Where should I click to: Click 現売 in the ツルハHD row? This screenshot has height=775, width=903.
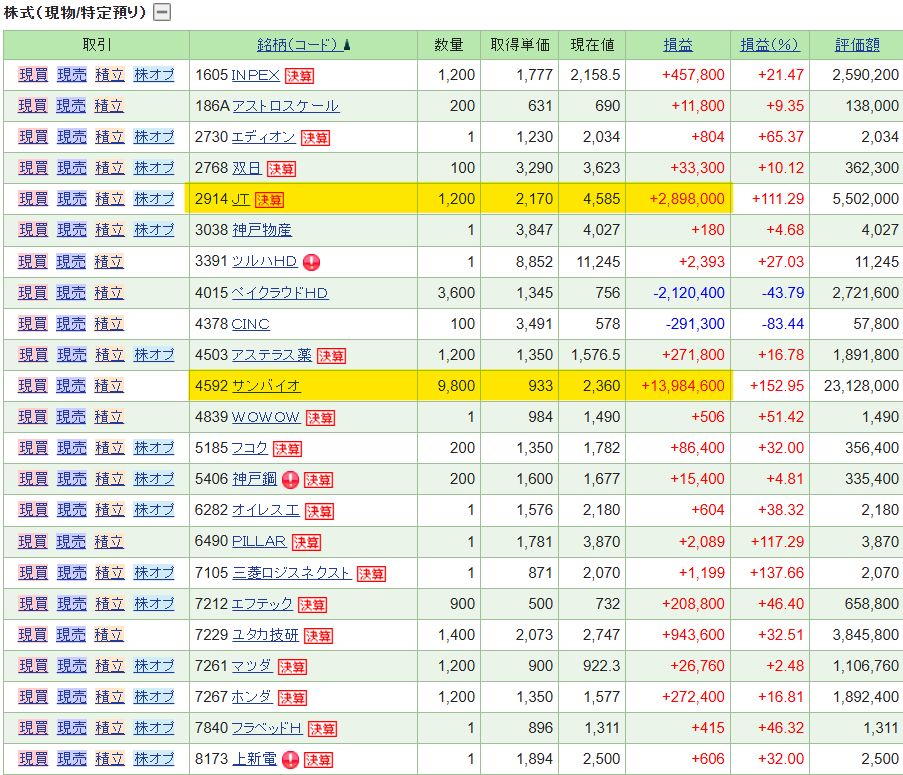pos(71,263)
